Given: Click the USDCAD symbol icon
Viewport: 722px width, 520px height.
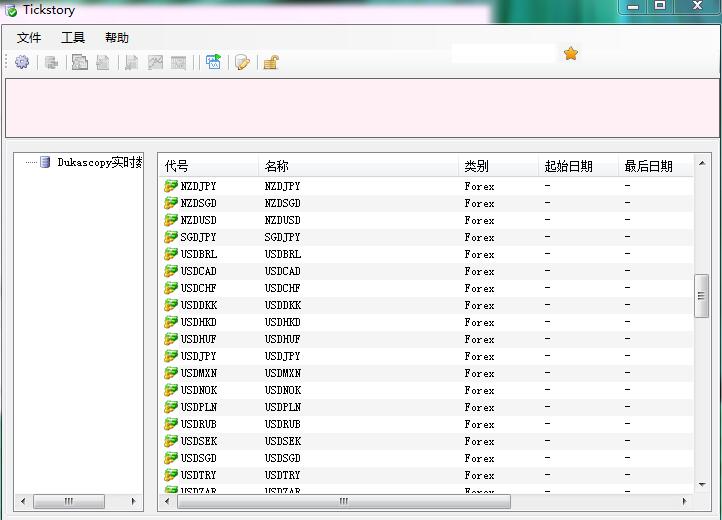Looking at the screenshot, I should click(x=171, y=271).
